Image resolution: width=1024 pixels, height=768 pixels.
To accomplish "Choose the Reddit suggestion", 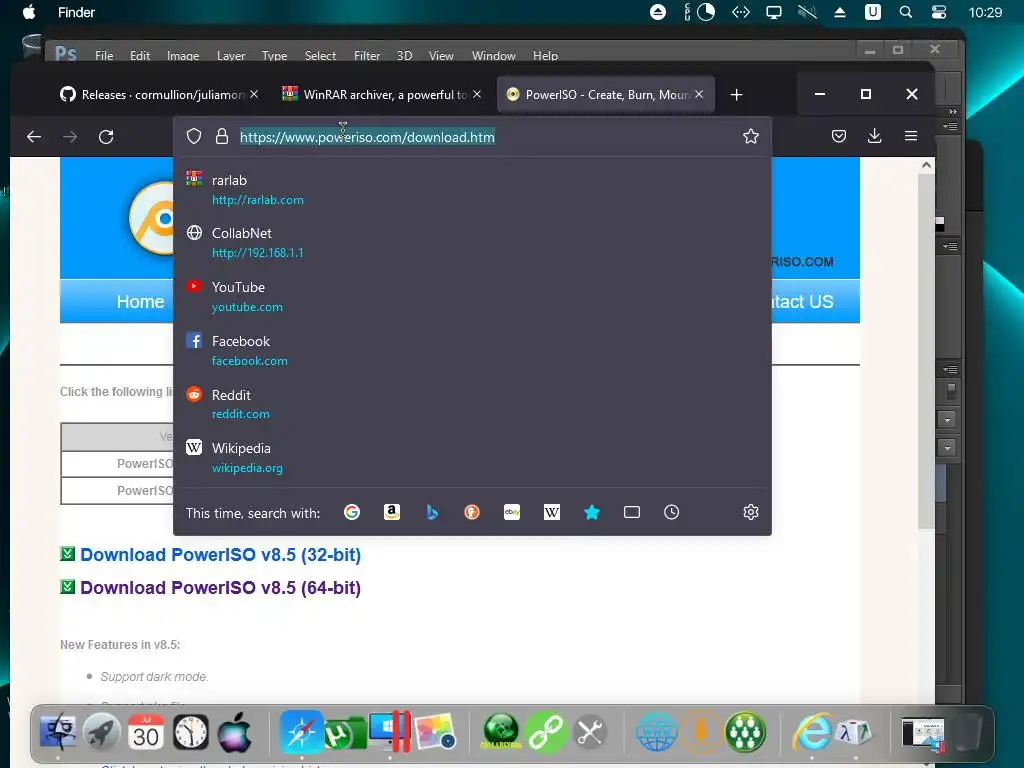I will [x=472, y=404].
